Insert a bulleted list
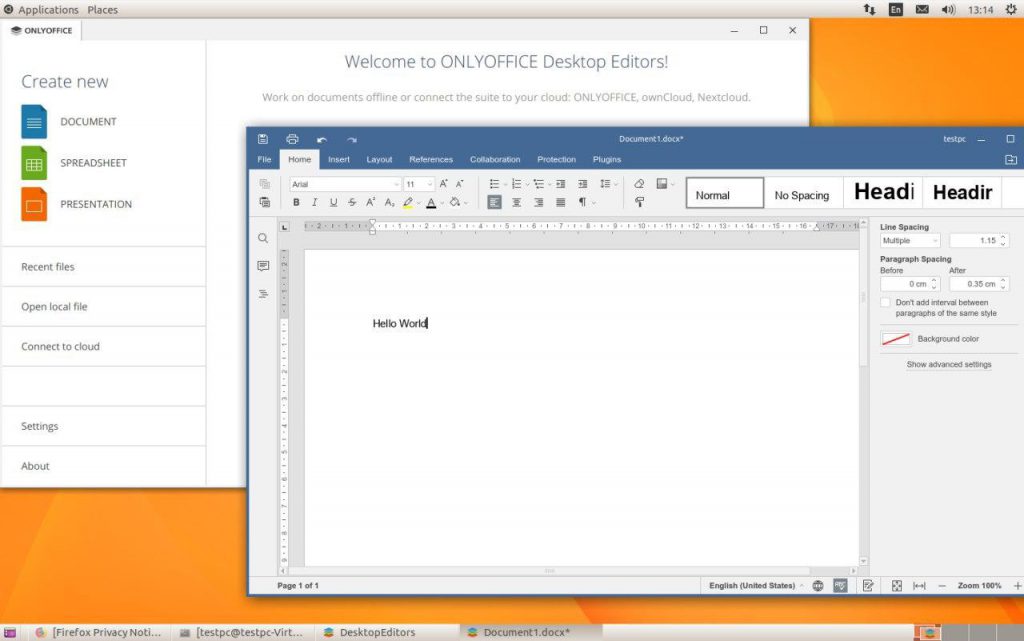The width and height of the screenshot is (1024, 641). point(494,184)
